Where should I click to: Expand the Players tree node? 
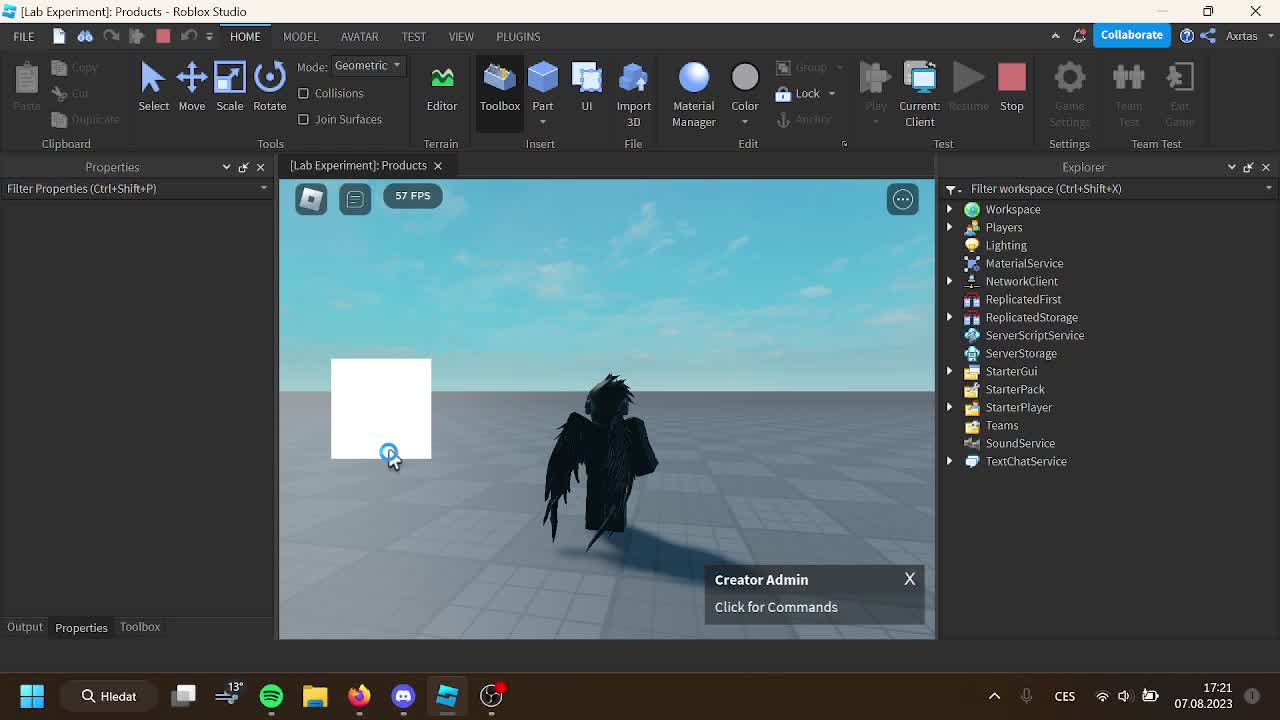[949, 227]
